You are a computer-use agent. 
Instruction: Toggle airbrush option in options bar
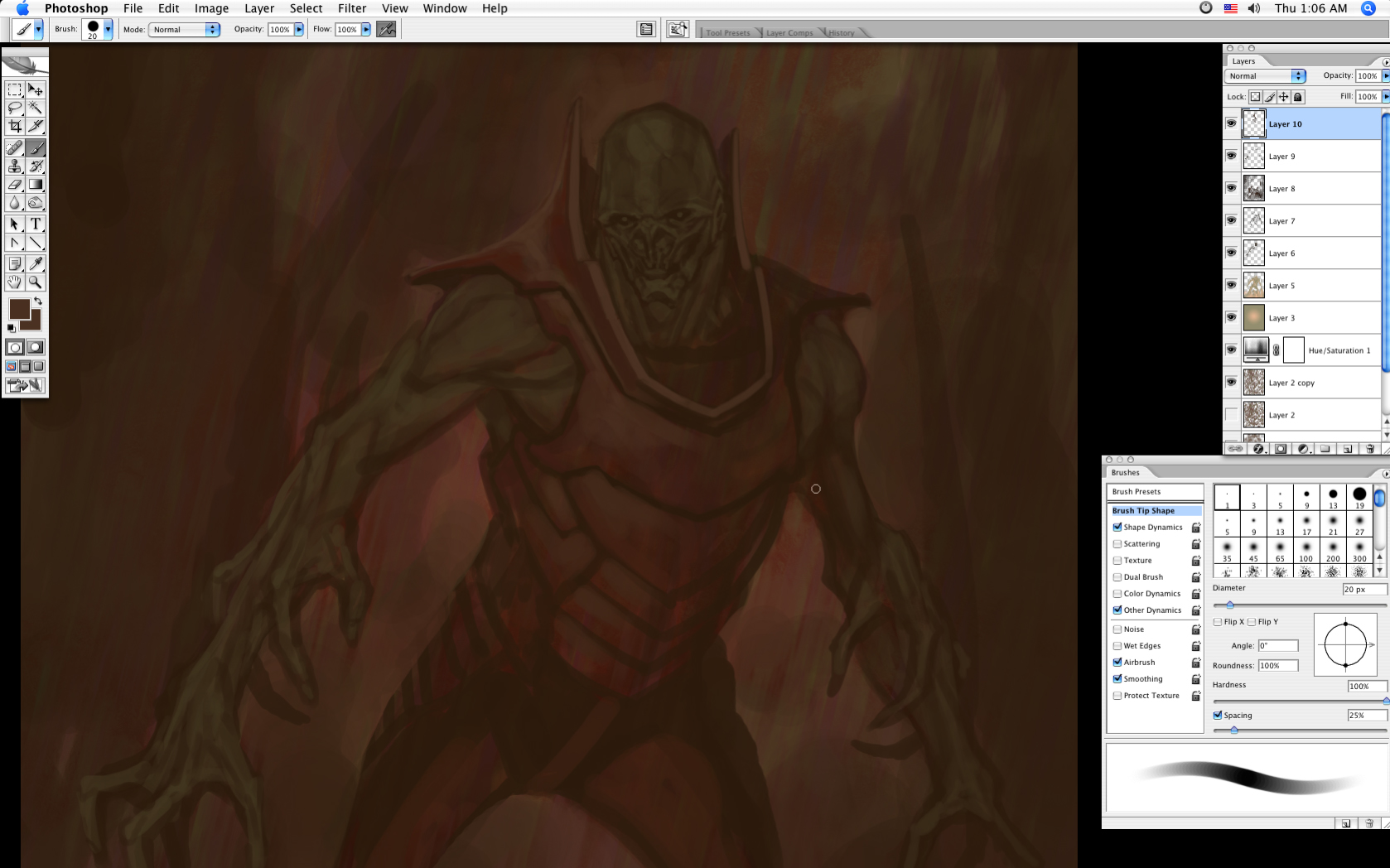pyautogui.click(x=386, y=29)
